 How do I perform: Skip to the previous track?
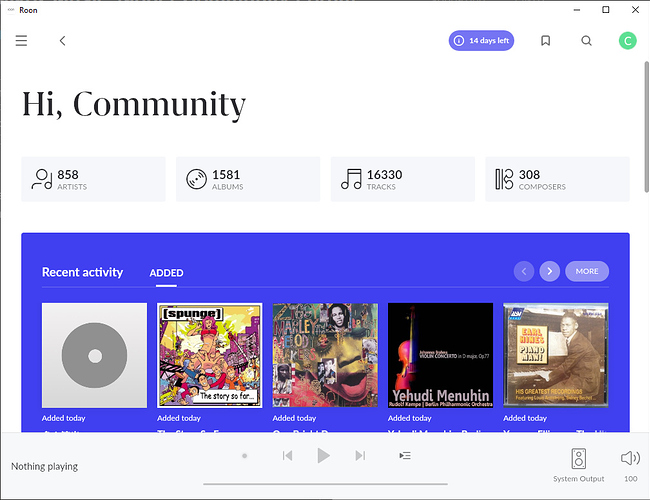click(x=287, y=455)
